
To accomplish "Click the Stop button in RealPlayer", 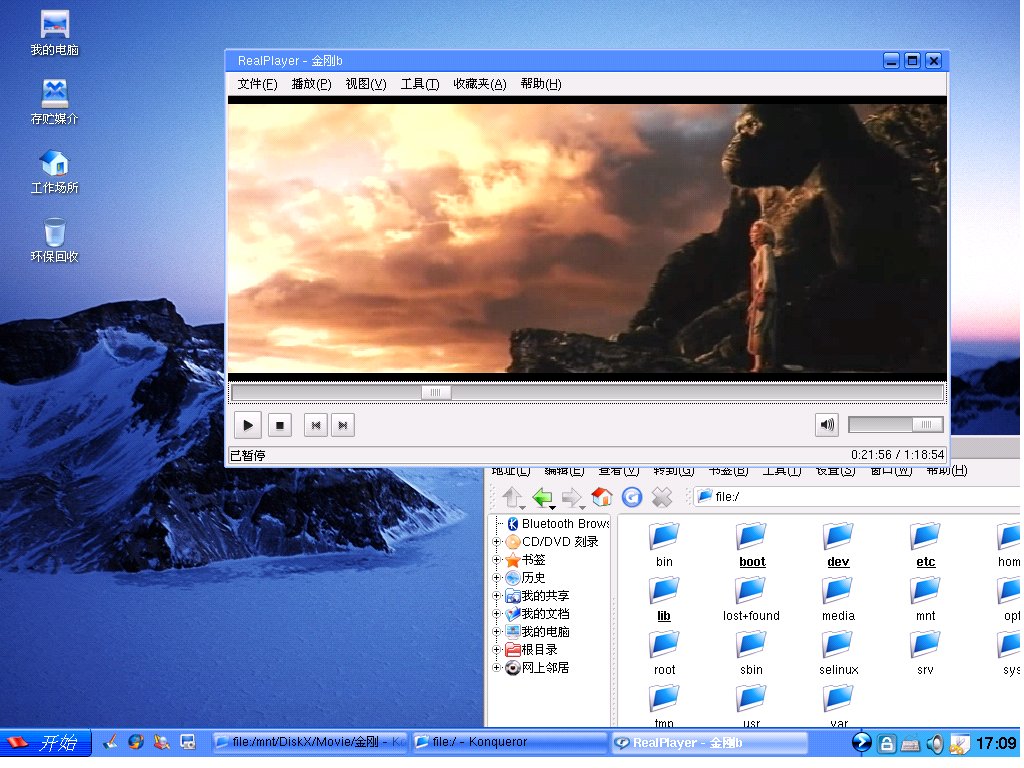I will (280, 425).
